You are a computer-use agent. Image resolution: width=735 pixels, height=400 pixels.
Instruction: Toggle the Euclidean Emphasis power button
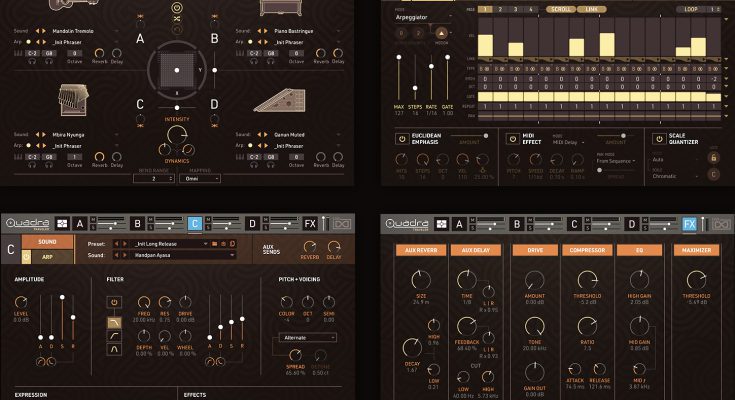coord(402,140)
